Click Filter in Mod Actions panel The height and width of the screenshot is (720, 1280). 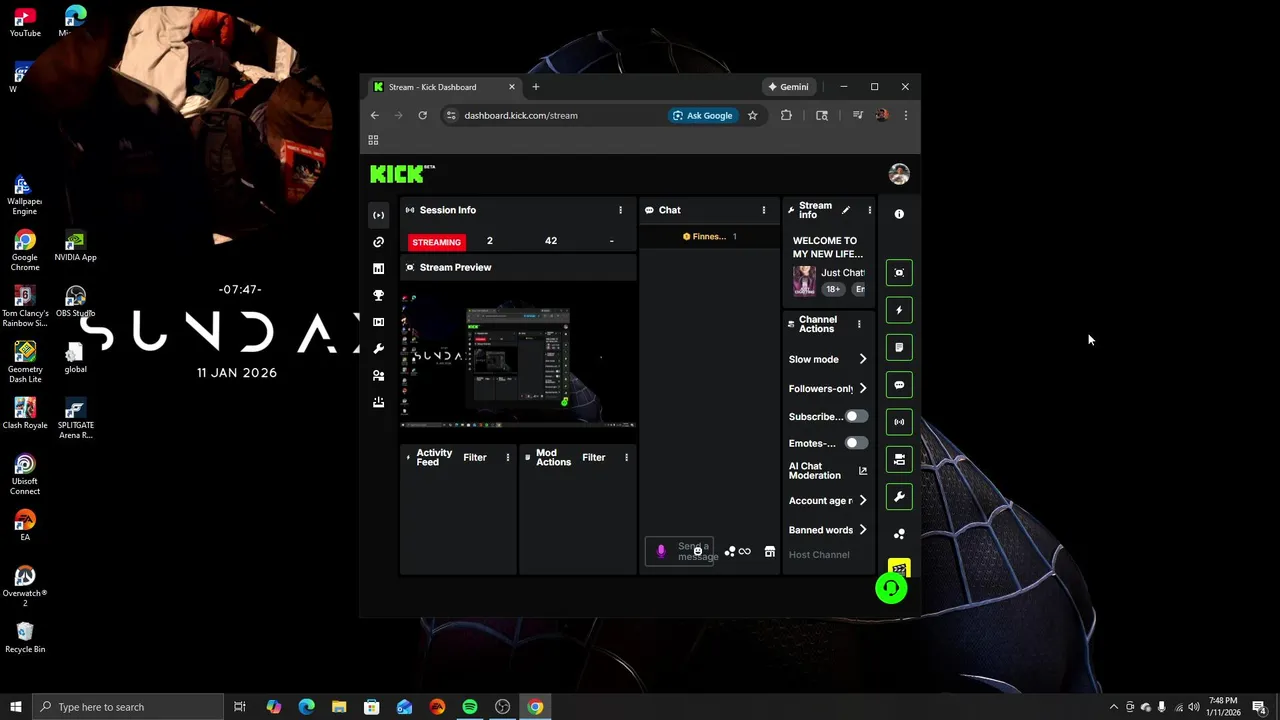pos(594,457)
